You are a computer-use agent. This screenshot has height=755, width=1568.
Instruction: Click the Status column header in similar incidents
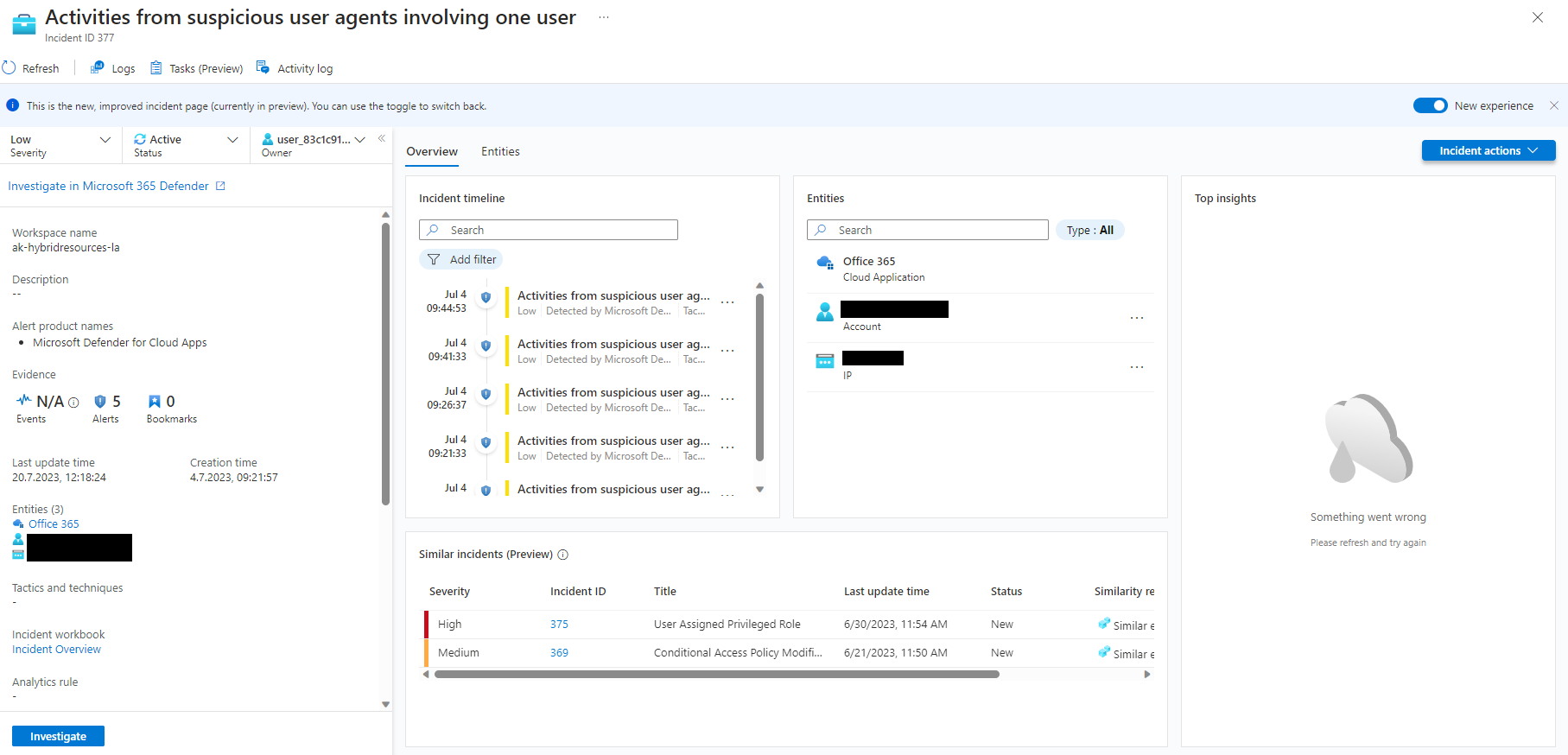click(x=1006, y=591)
